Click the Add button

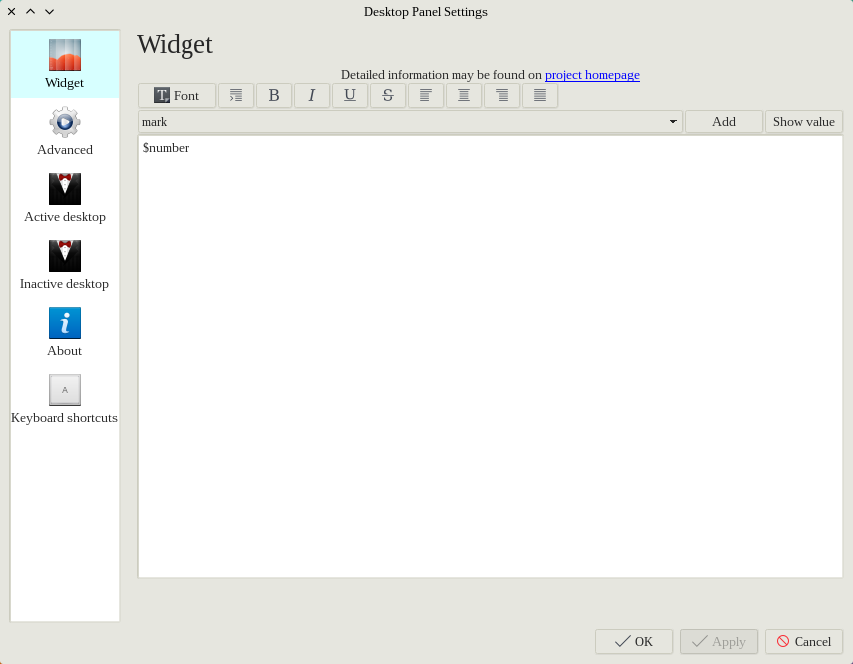(724, 122)
